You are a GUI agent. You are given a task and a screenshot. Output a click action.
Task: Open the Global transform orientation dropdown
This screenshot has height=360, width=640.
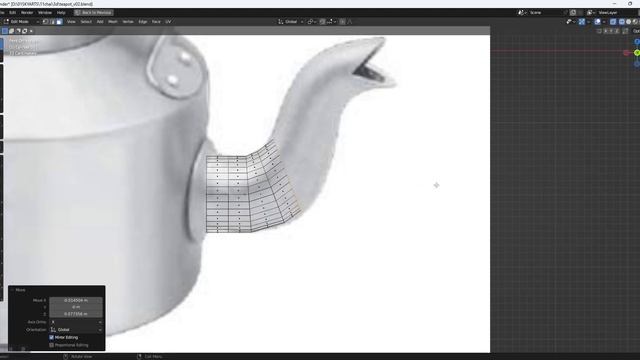coord(291,22)
